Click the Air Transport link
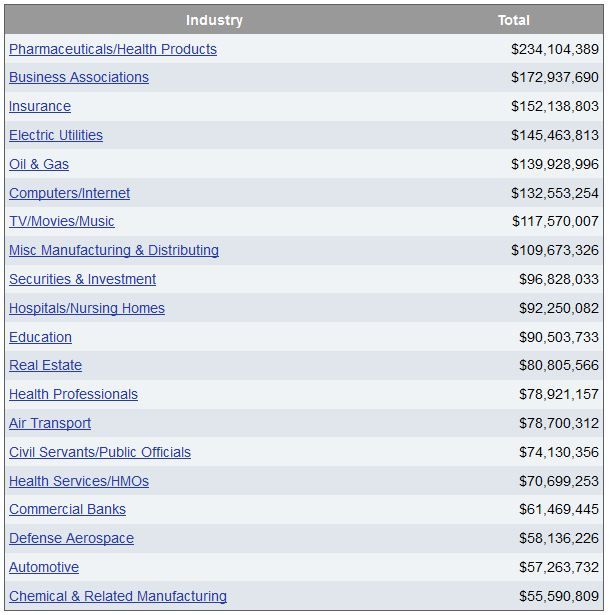This screenshot has height=615, width=610. tap(50, 424)
